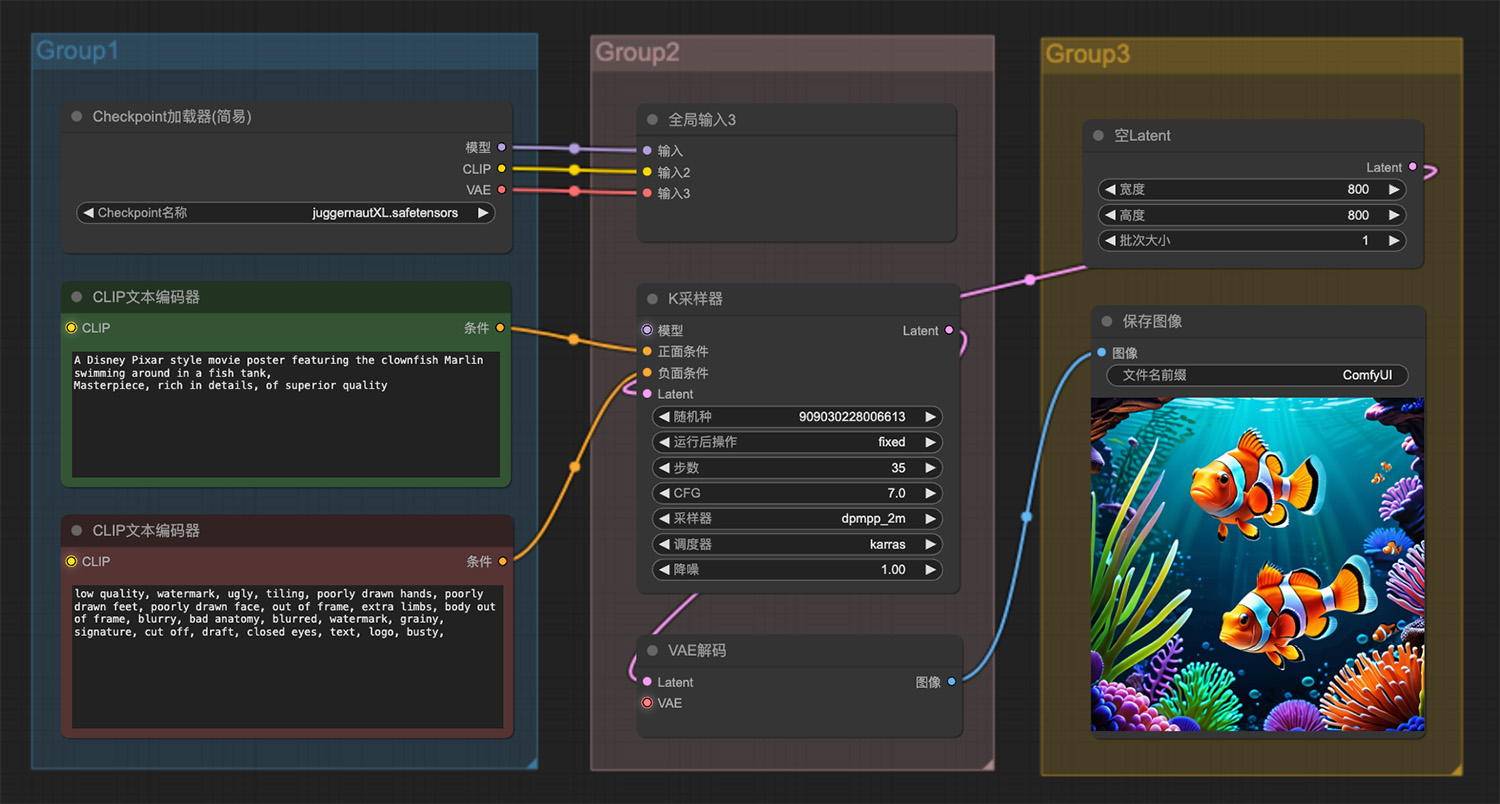Screen dimensions: 1500x804
Task: Click 条件 output port of negative prompt node
Action: point(502,562)
